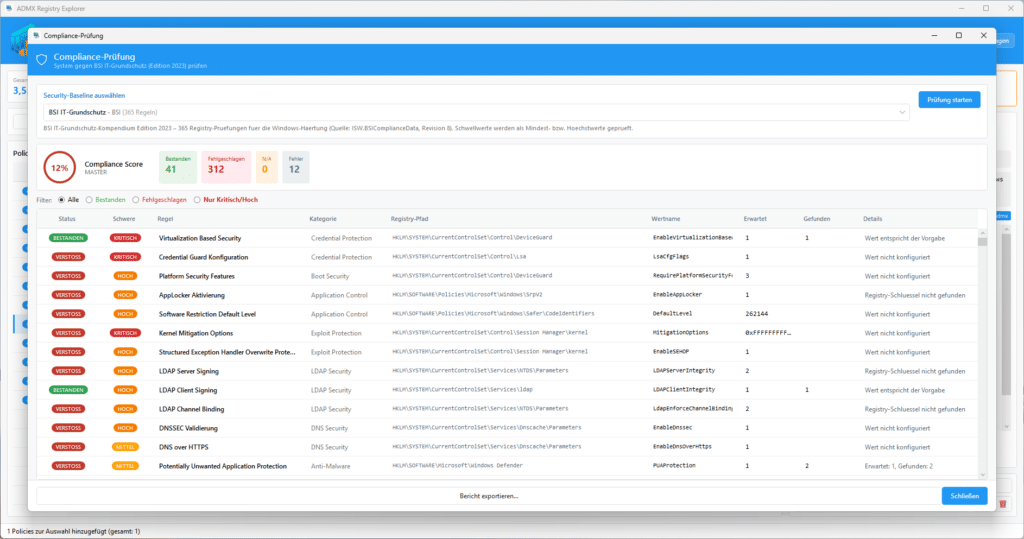This screenshot has width=1024, height=539.
Task: Click the scroll down arrow of results list
Action: (982, 475)
